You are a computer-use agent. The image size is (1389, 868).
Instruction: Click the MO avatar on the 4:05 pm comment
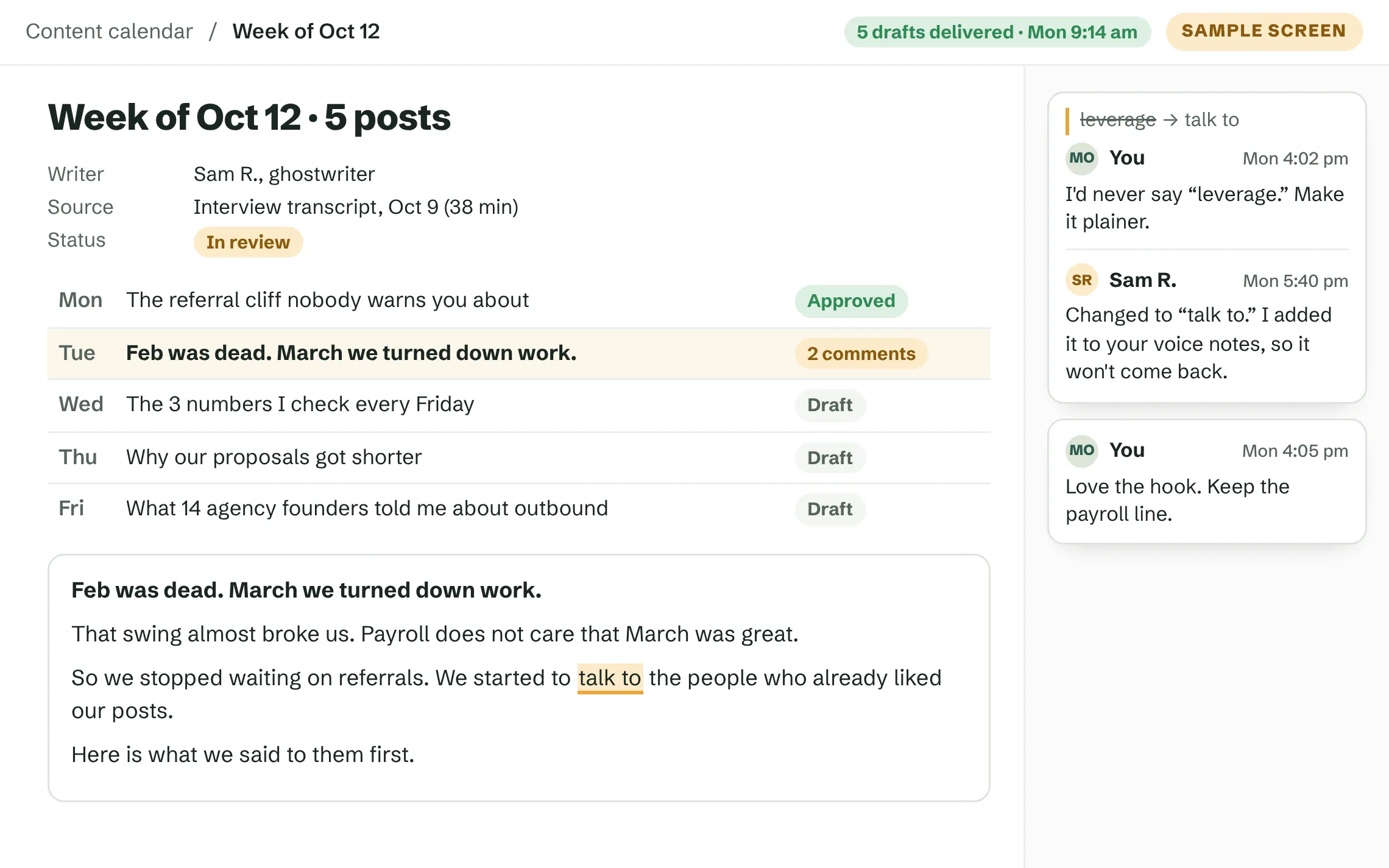point(1081,451)
